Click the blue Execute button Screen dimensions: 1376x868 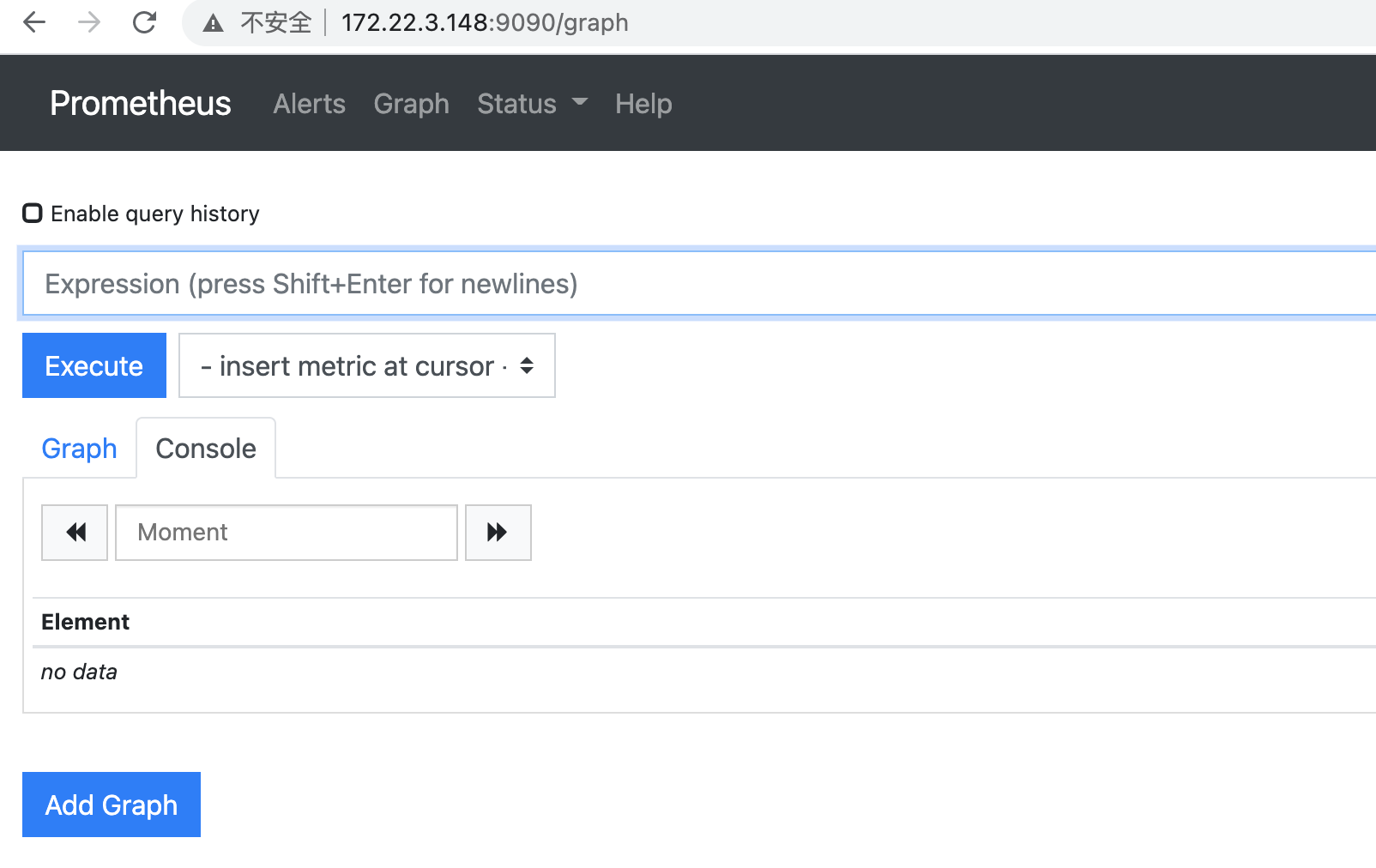(x=94, y=365)
